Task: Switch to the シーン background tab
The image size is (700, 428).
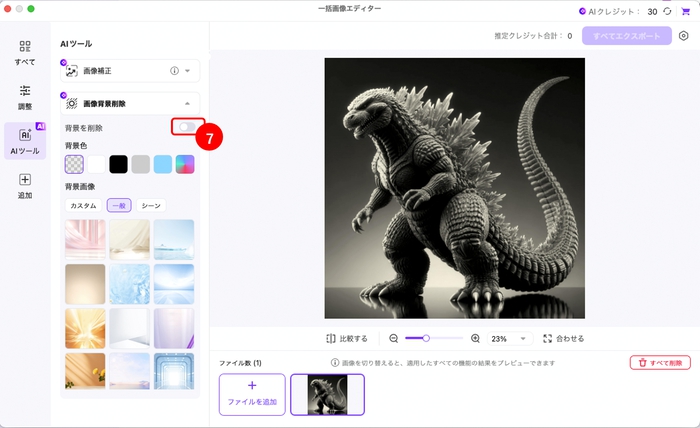Action: [x=151, y=205]
